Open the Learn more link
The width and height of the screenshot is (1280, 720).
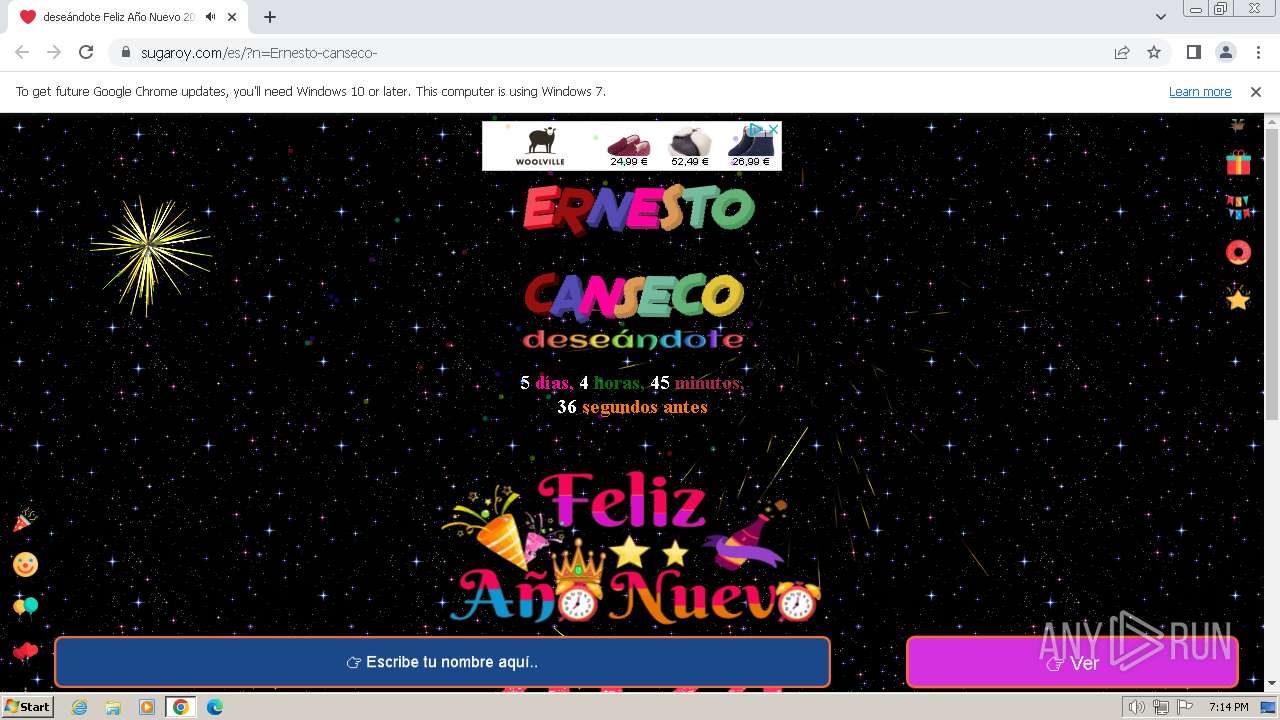[x=1200, y=92]
